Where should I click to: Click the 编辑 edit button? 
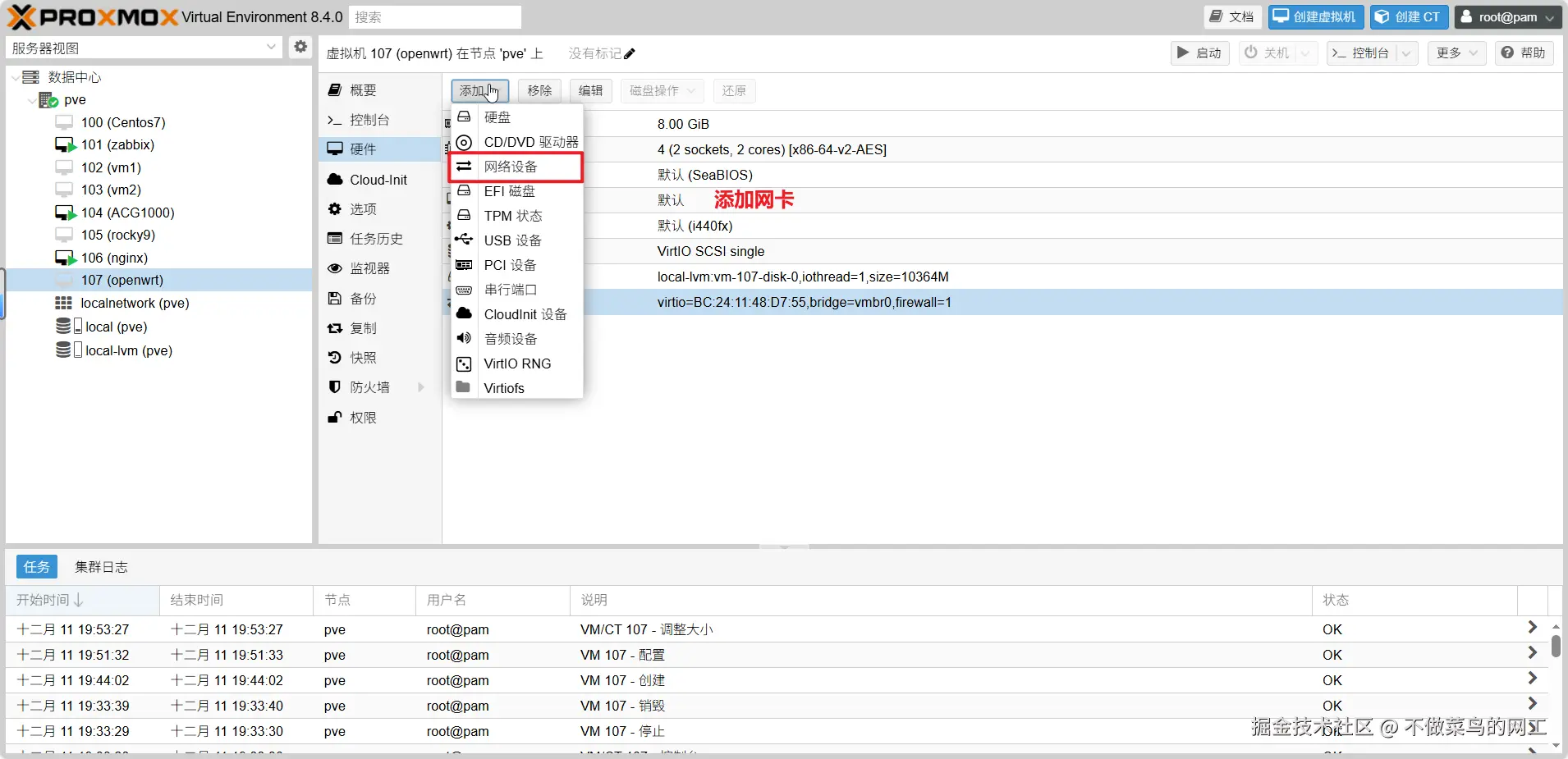click(590, 91)
